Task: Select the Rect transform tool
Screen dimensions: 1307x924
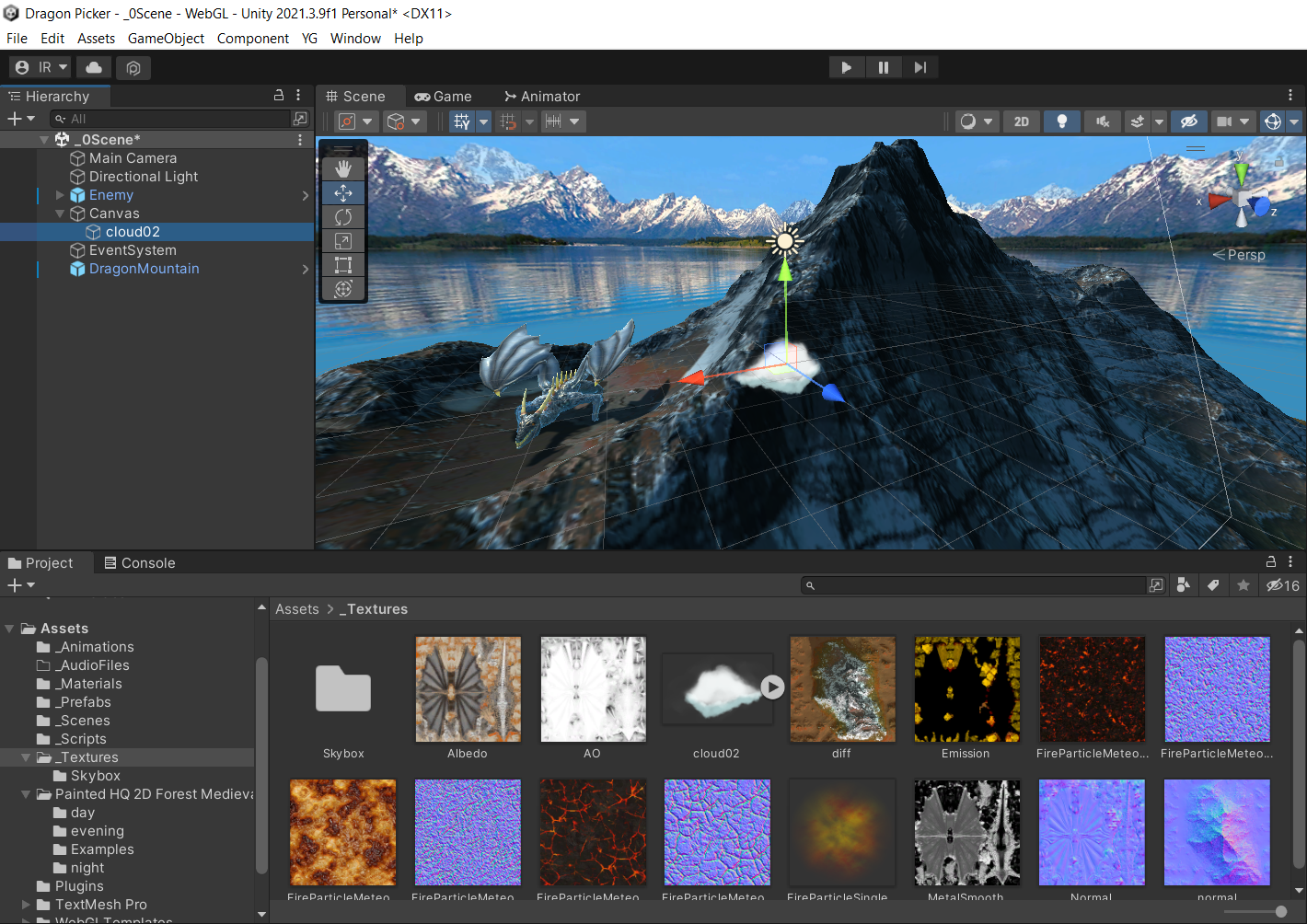Action: [343, 265]
